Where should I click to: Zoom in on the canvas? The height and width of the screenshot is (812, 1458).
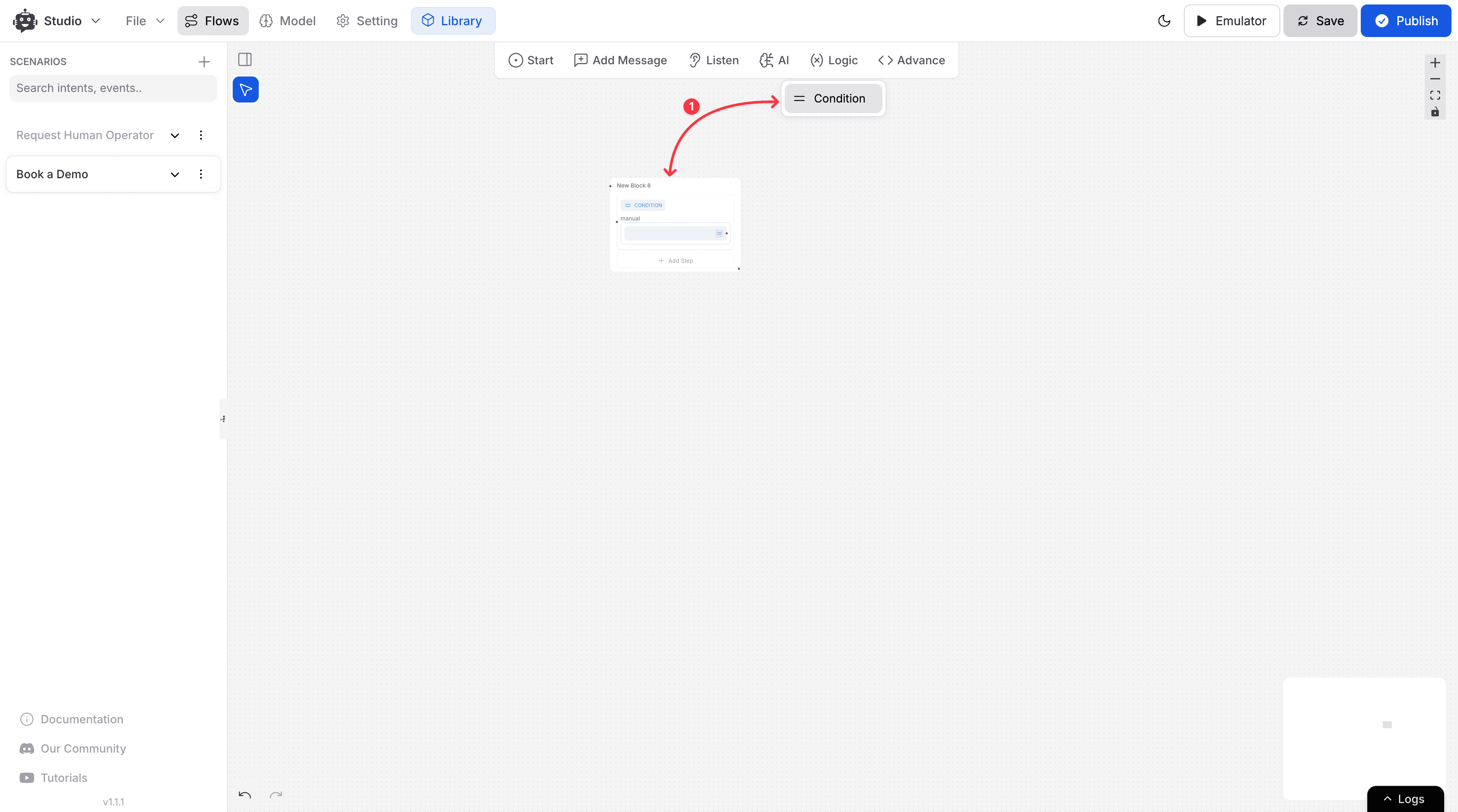click(x=1435, y=63)
